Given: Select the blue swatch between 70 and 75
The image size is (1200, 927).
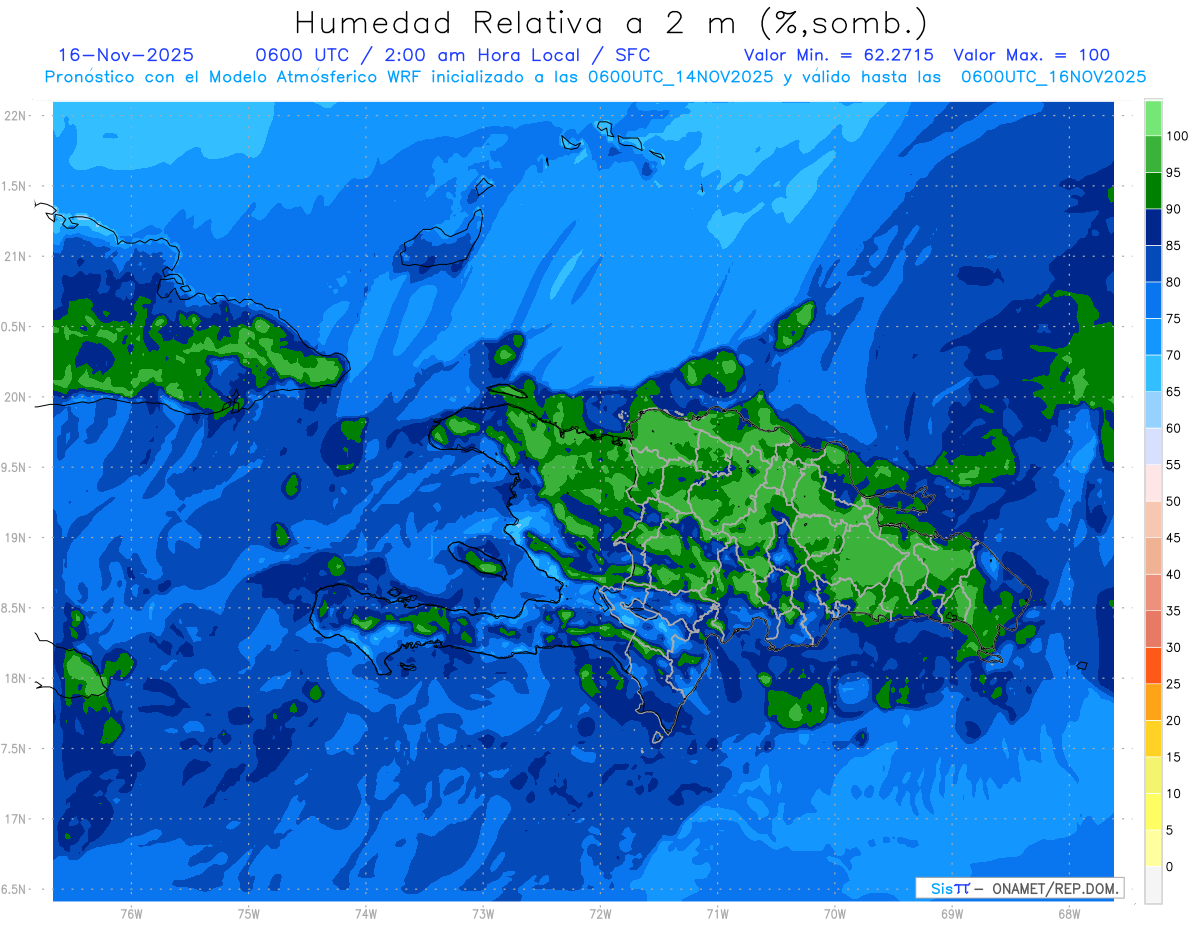Looking at the screenshot, I should (x=1153, y=337).
